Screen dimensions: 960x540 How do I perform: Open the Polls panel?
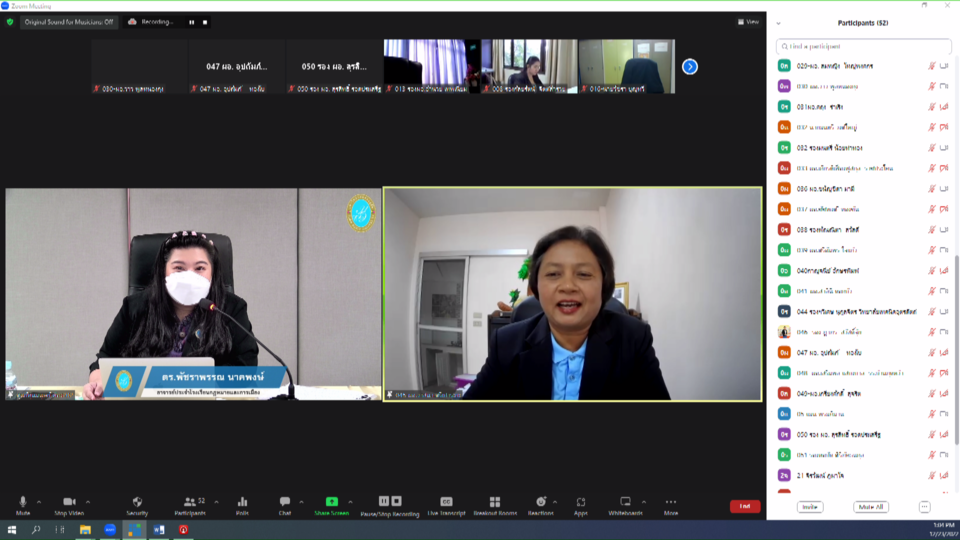(x=242, y=502)
